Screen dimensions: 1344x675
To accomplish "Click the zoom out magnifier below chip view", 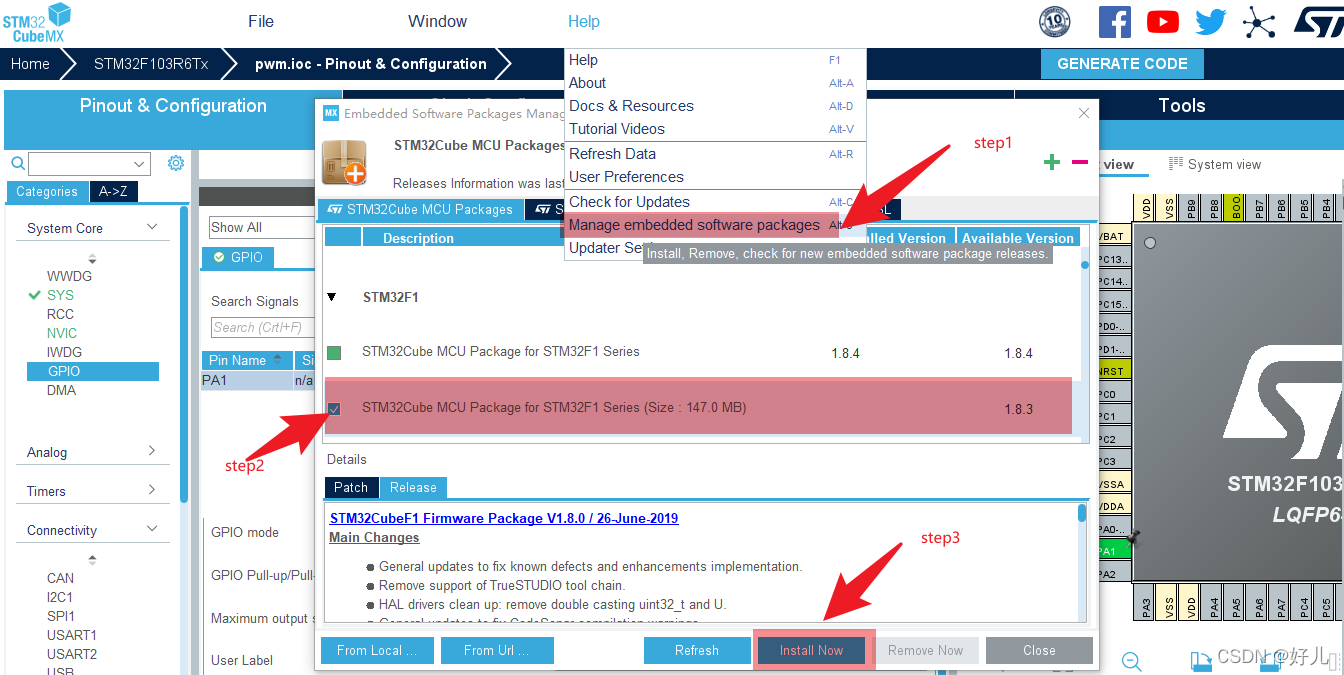I will [1132, 661].
